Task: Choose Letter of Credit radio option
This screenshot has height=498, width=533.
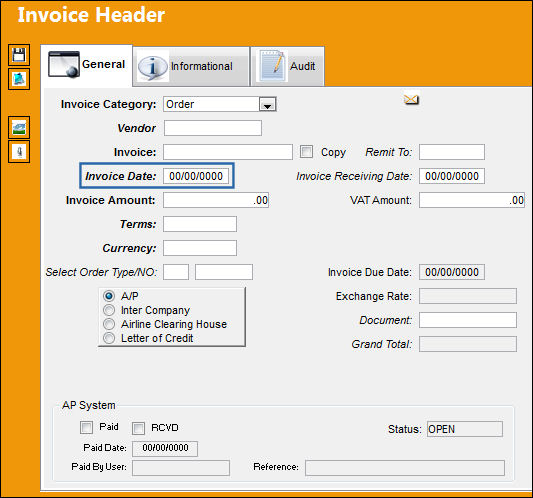Action: pos(109,338)
